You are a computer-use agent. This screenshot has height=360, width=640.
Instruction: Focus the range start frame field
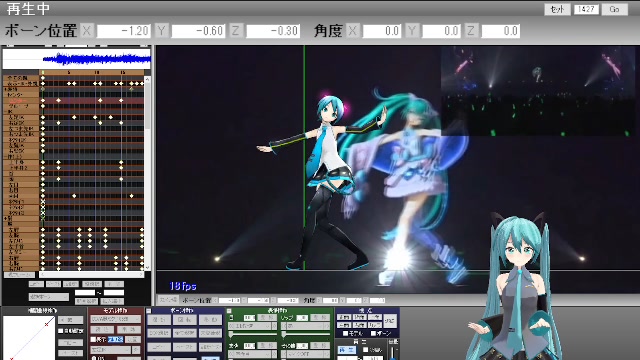tap(85, 293)
